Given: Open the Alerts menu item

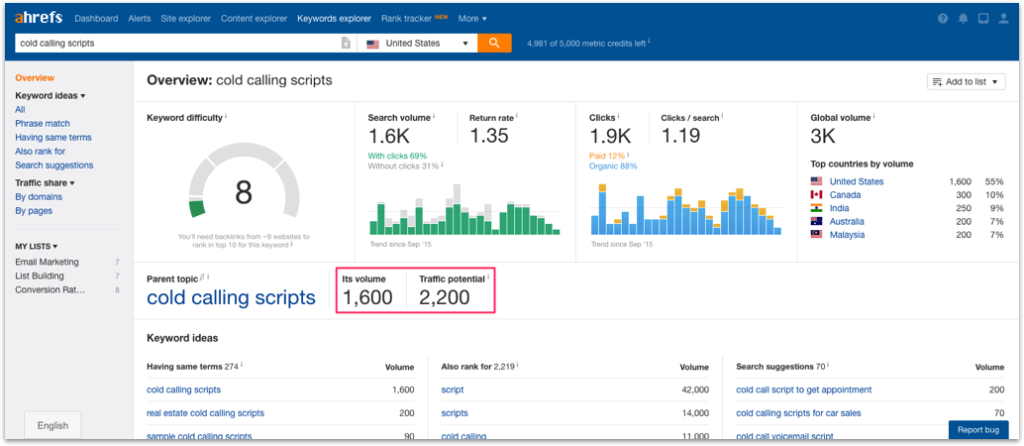Looking at the screenshot, I should (140, 18).
